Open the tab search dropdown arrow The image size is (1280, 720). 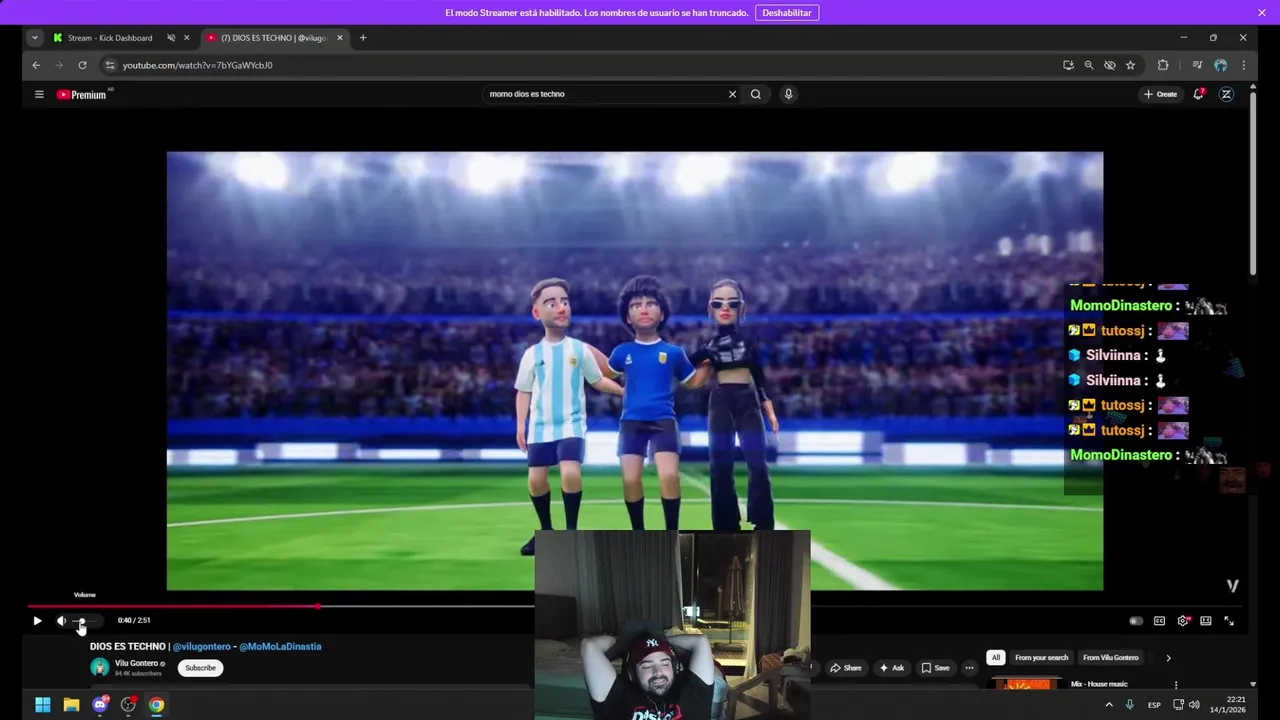[35, 38]
